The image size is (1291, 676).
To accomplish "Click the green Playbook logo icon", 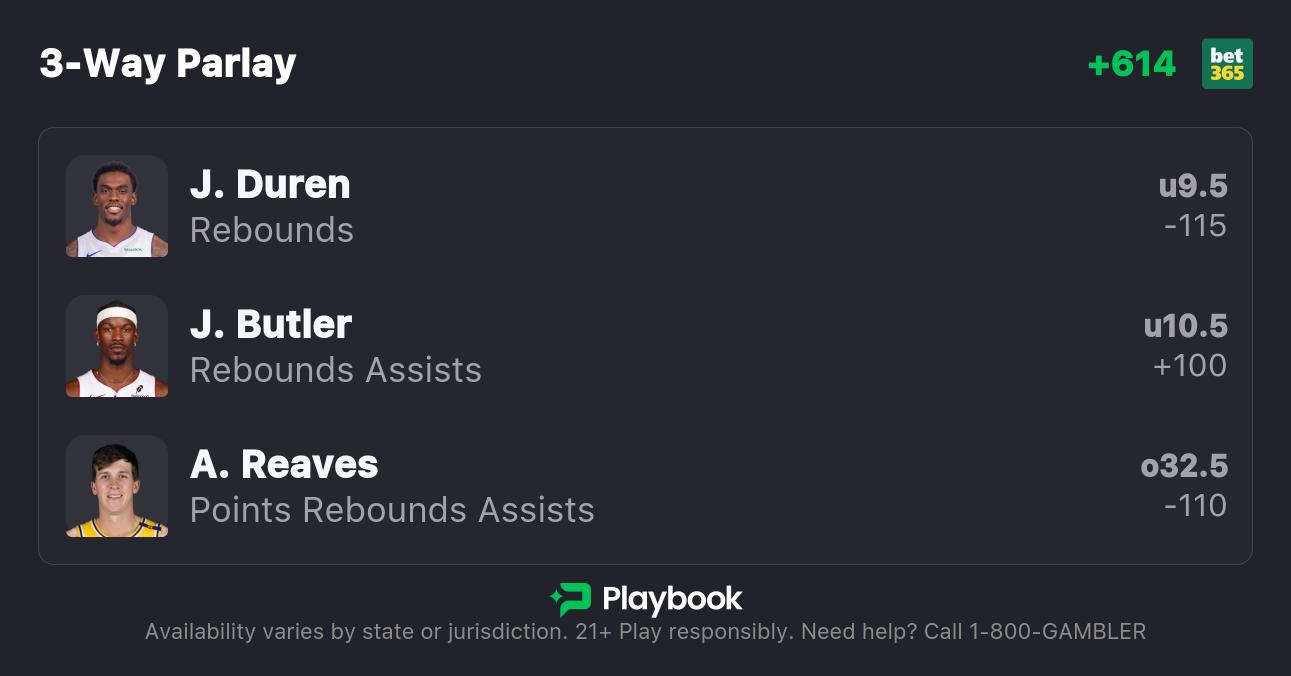I will pyautogui.click(x=571, y=599).
